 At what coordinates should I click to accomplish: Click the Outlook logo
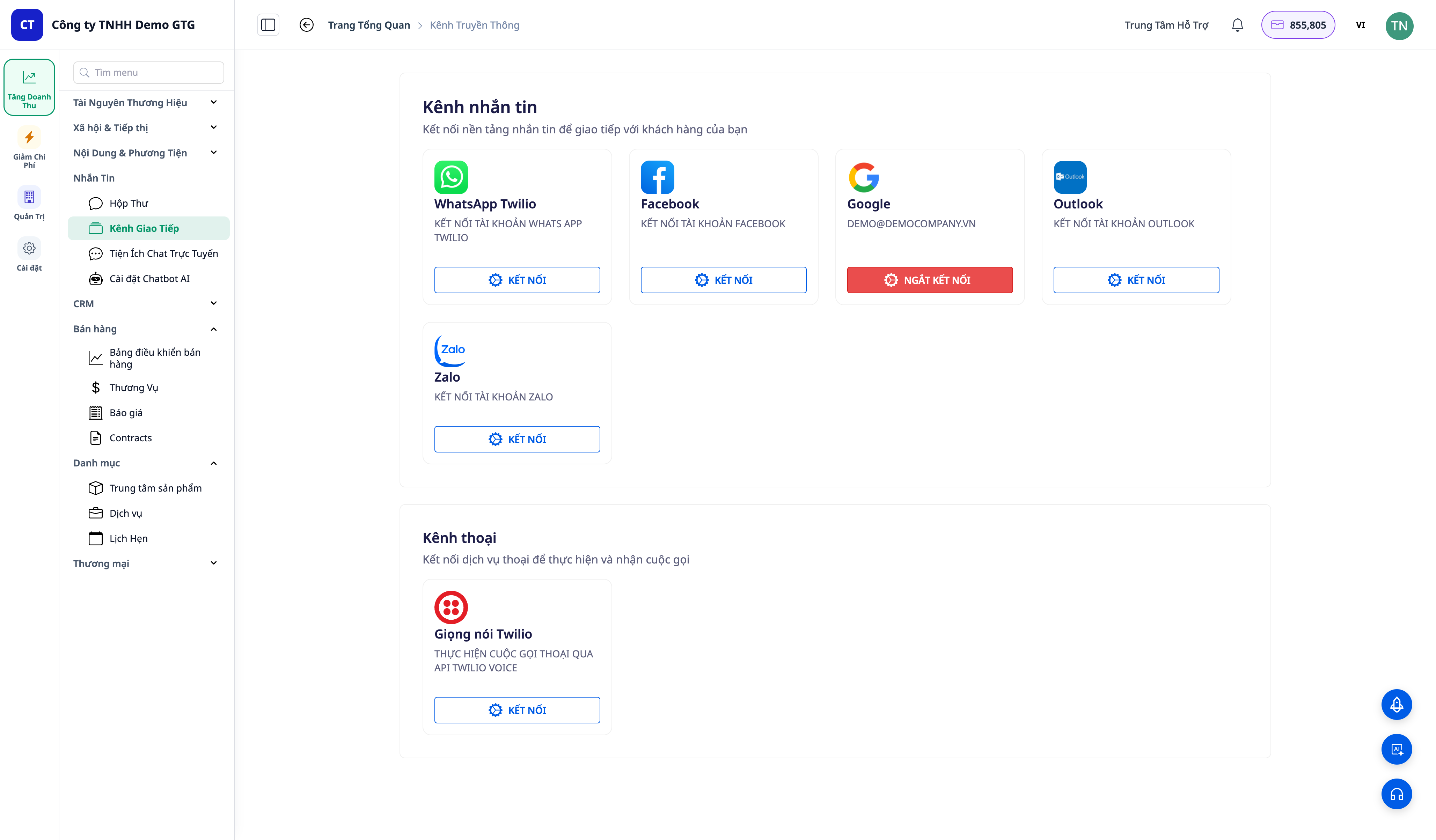tap(1070, 177)
